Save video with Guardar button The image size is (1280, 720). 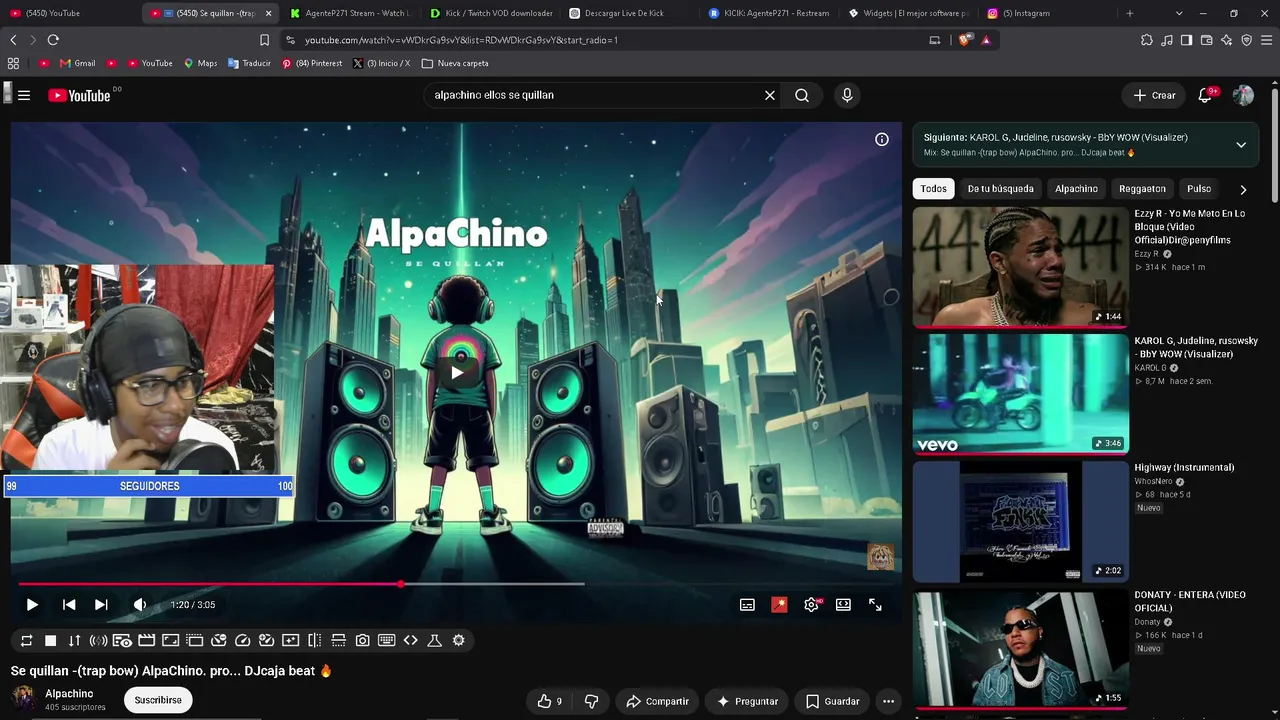(832, 701)
